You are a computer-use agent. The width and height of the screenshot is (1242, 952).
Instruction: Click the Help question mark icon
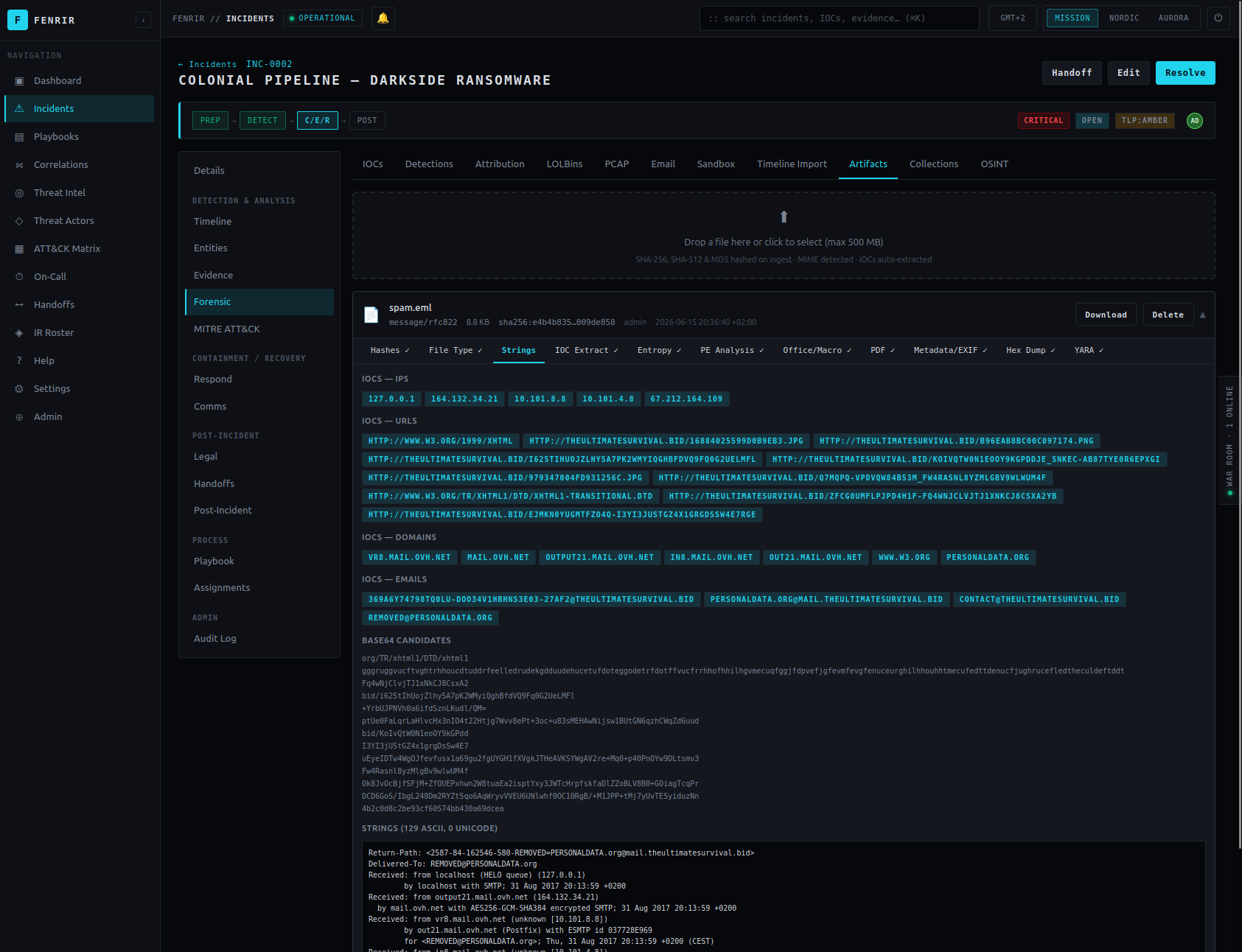click(19, 361)
